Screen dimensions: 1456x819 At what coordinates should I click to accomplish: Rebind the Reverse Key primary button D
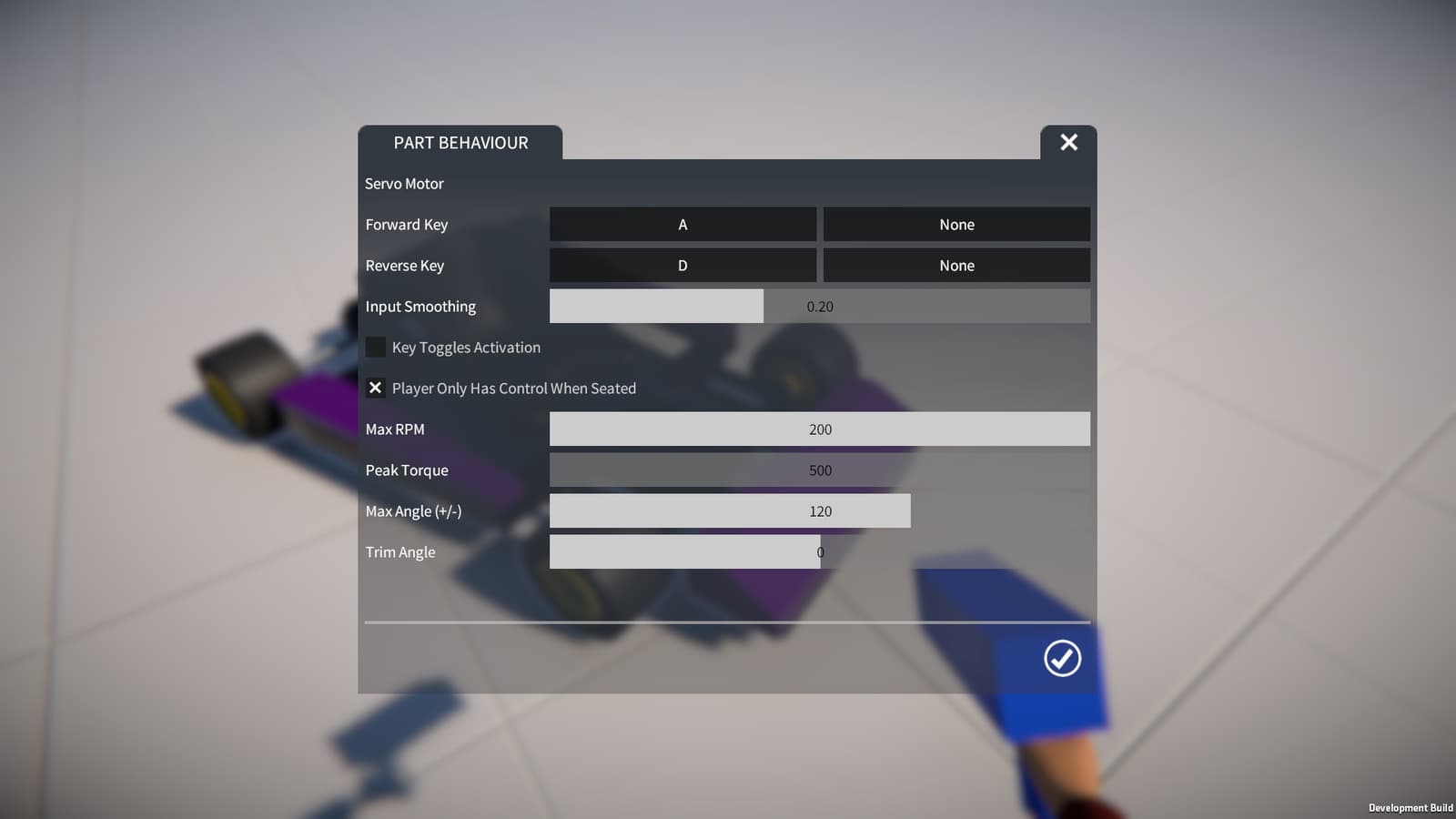click(682, 265)
